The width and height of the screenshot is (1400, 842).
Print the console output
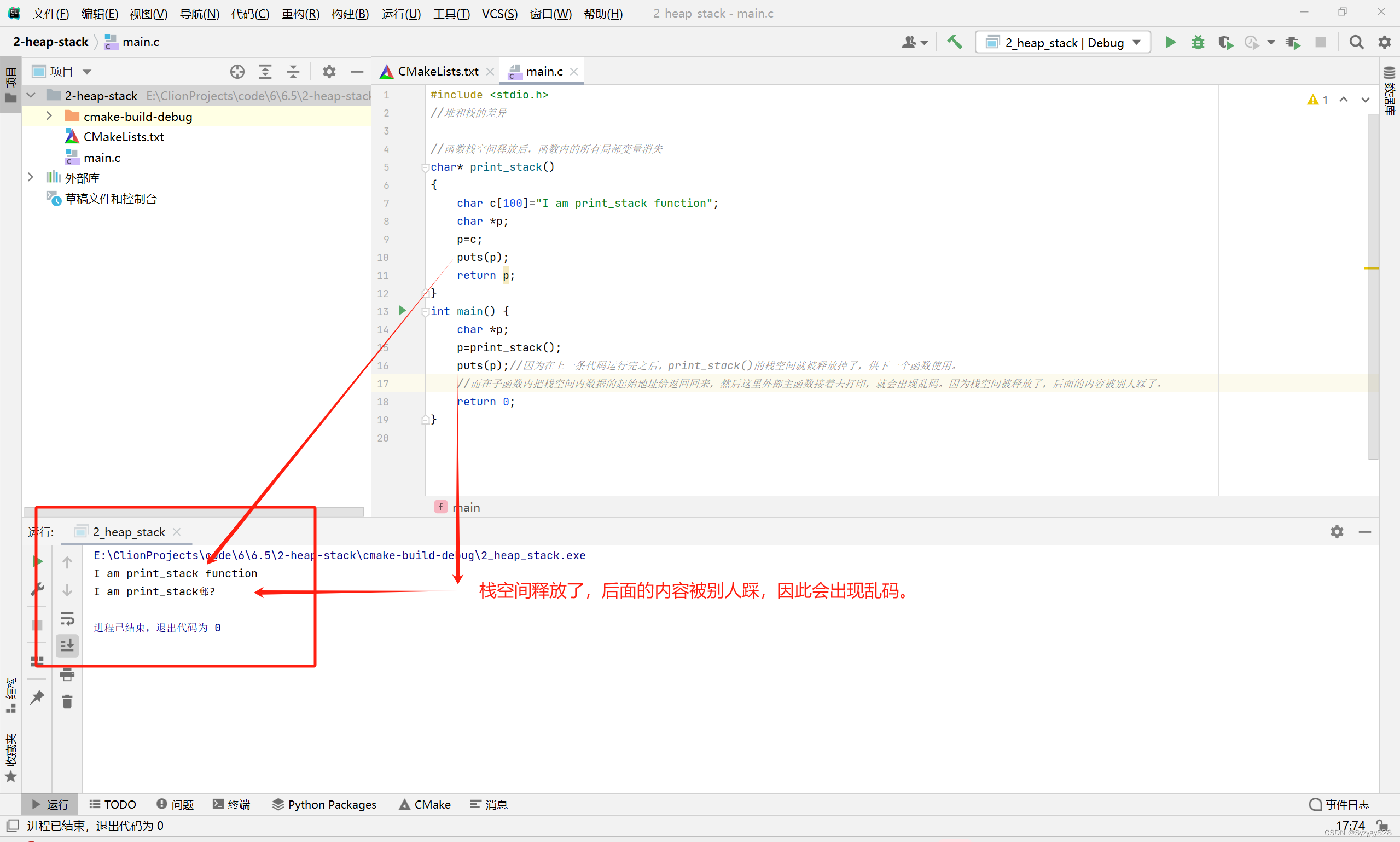pyautogui.click(x=67, y=674)
